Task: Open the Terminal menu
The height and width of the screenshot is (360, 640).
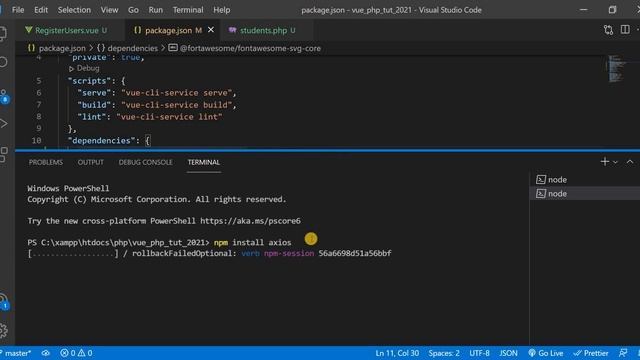Action: click(188, 10)
